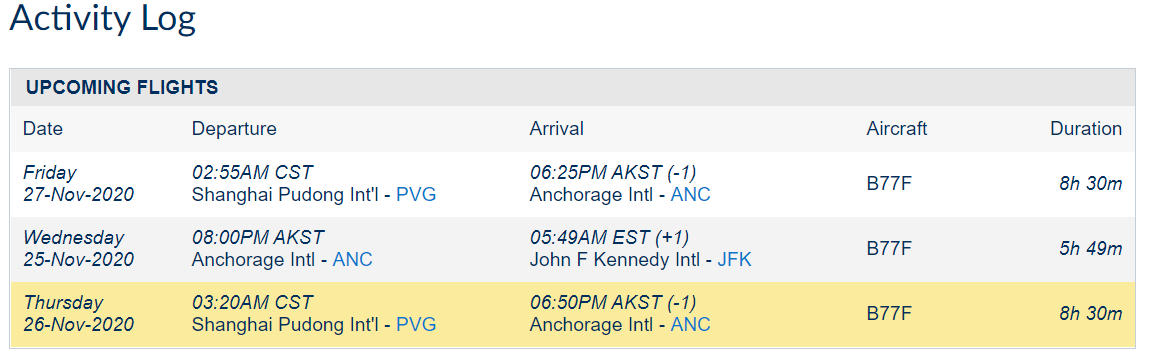Click the Activity Log page title
1153x361 pixels.
point(102,19)
